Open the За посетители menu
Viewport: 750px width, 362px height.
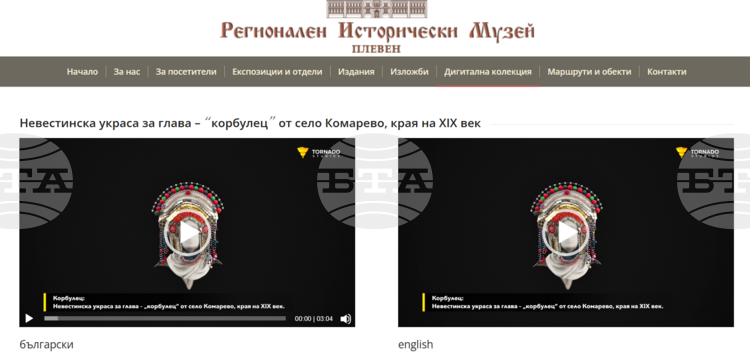tap(186, 72)
